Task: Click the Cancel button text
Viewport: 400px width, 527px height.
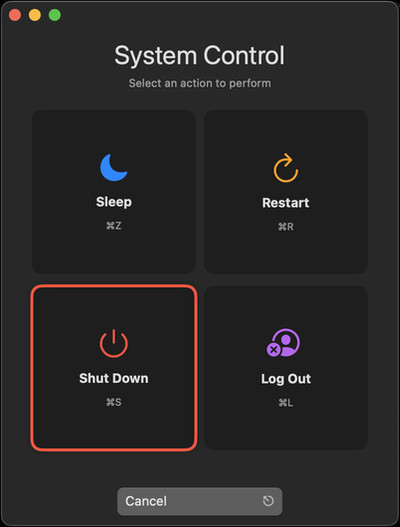Action: [146, 501]
